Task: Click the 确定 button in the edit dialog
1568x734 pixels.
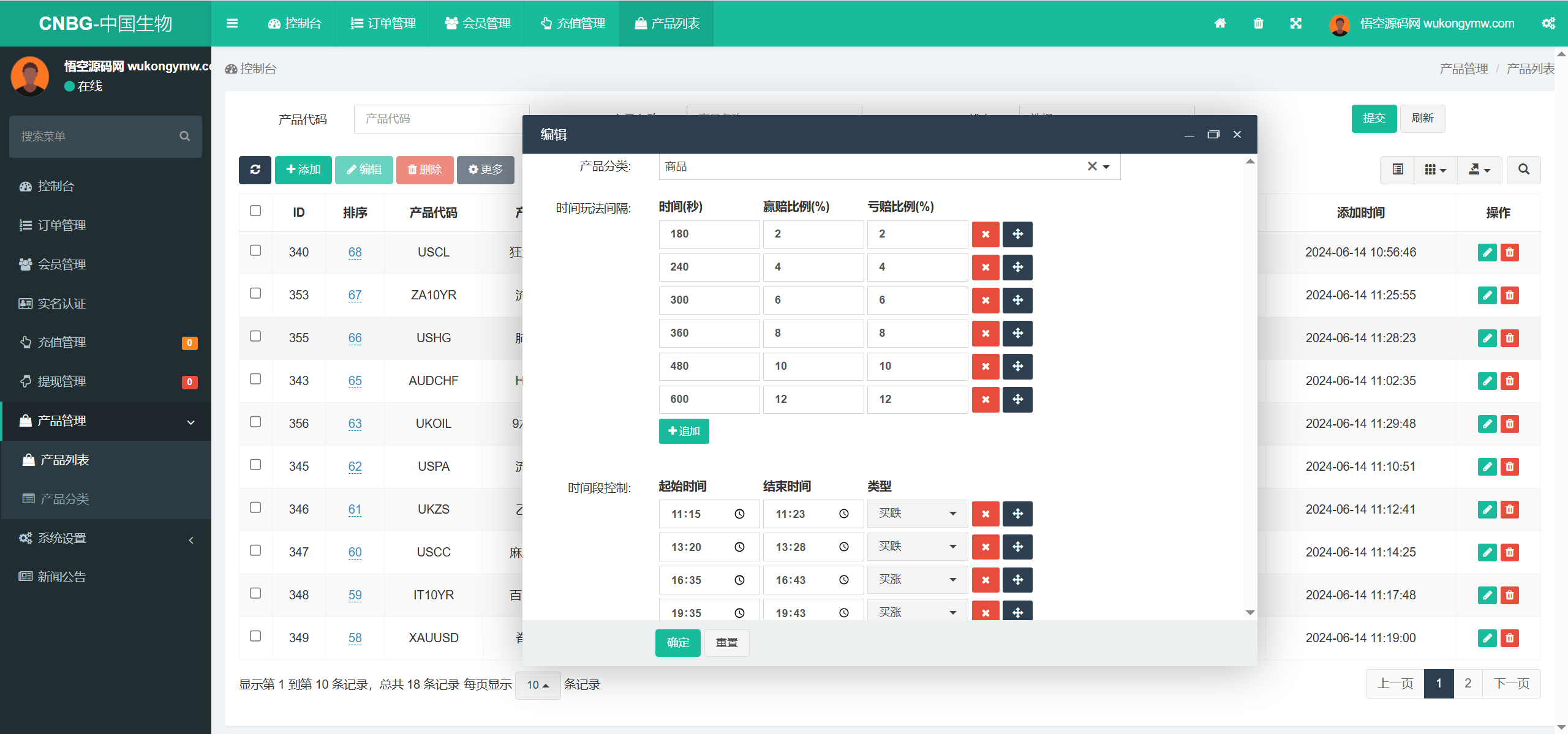Action: [x=677, y=643]
